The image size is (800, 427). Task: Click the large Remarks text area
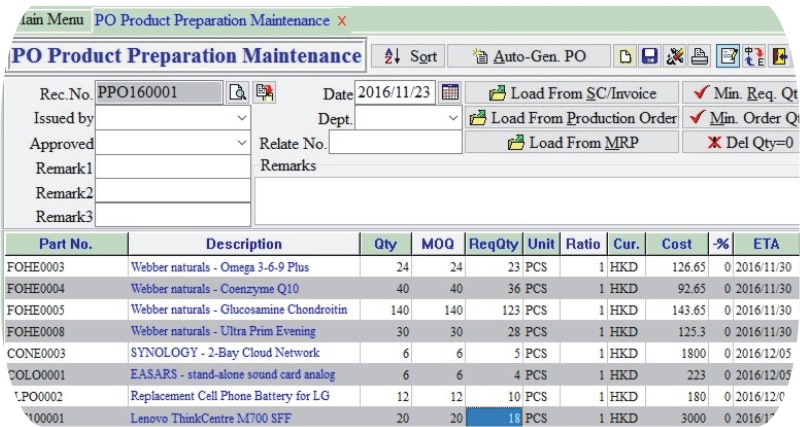(x=527, y=201)
